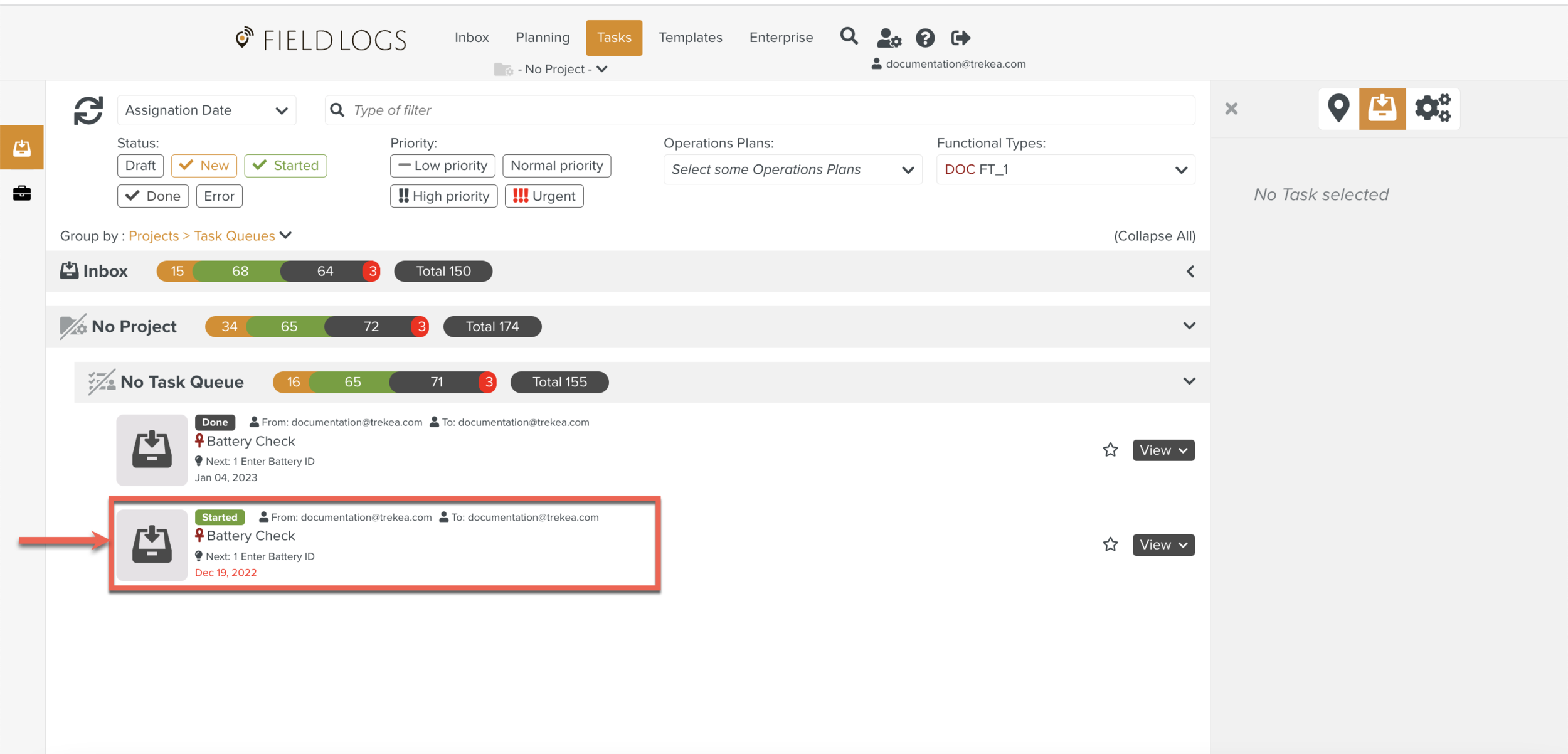1568x754 pixels.
Task: Click View button for Done Battery Check
Action: click(1163, 450)
